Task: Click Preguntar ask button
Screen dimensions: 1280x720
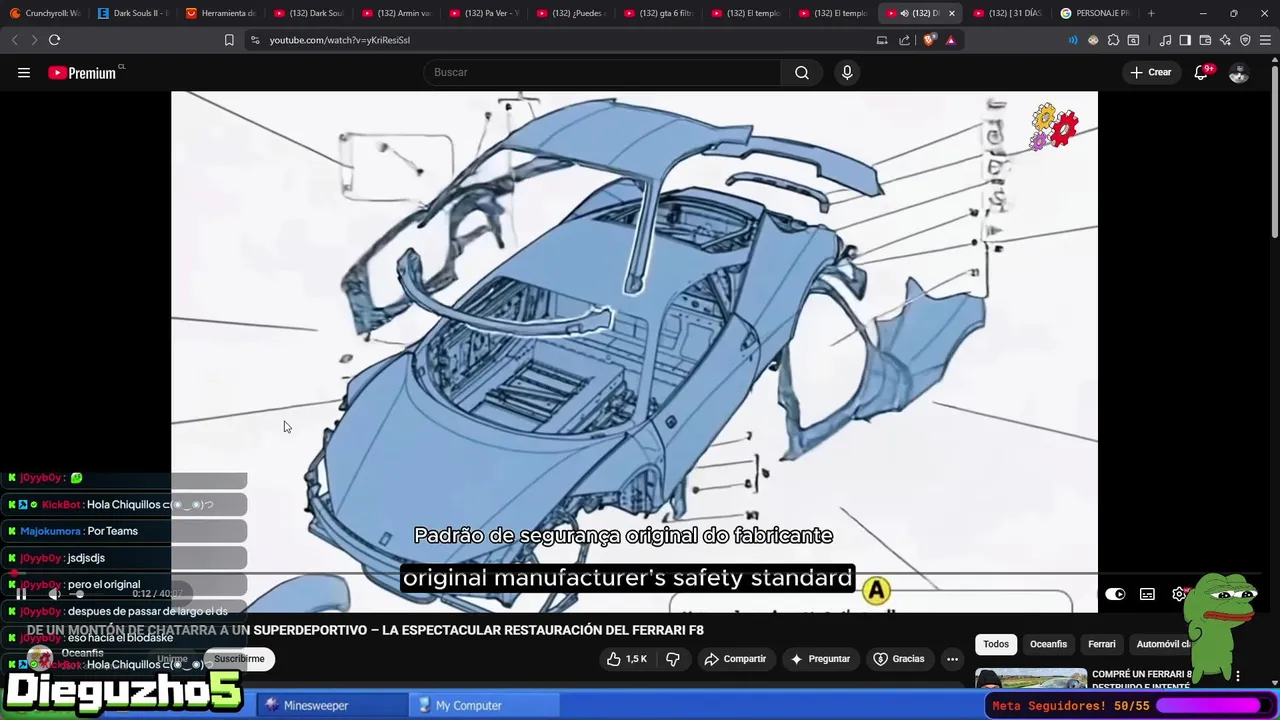Action: point(820,659)
